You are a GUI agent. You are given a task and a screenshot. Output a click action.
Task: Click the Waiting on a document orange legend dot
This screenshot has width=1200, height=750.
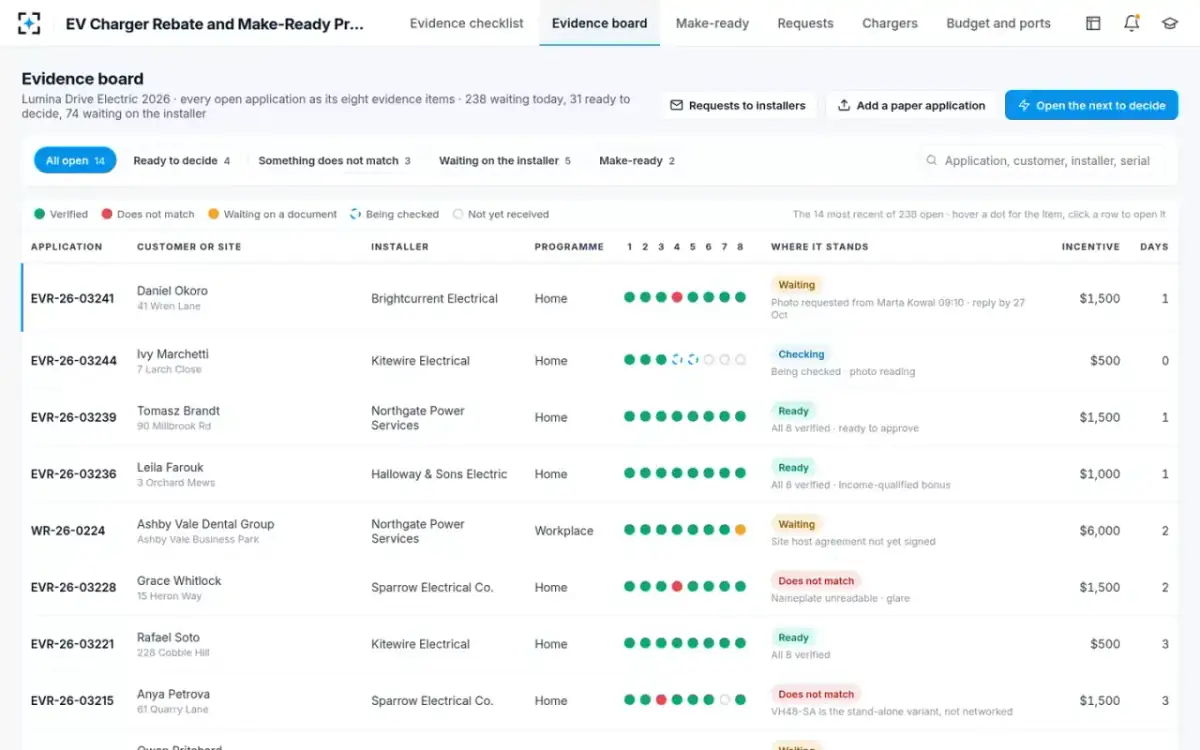click(x=213, y=214)
